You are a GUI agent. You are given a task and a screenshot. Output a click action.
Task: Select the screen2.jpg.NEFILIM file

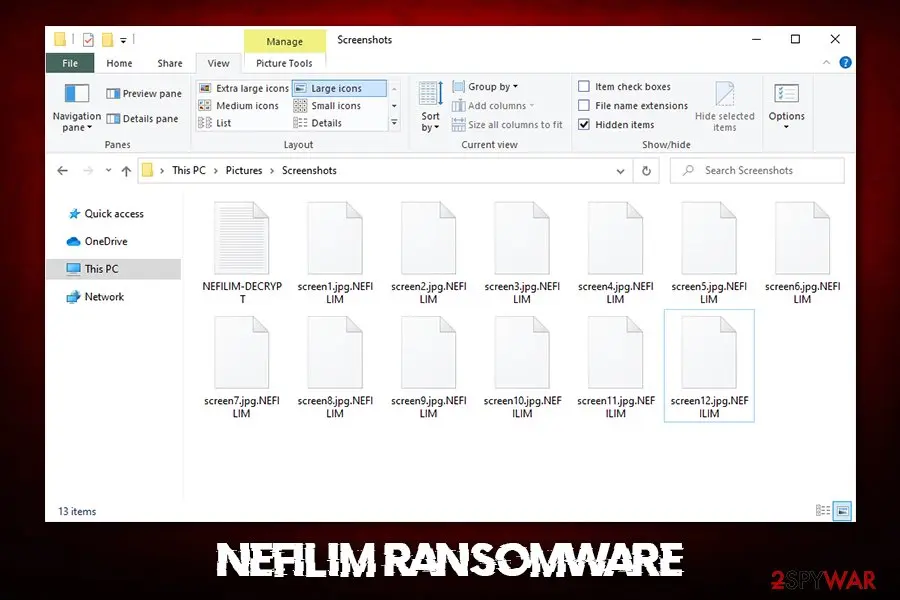tap(429, 253)
